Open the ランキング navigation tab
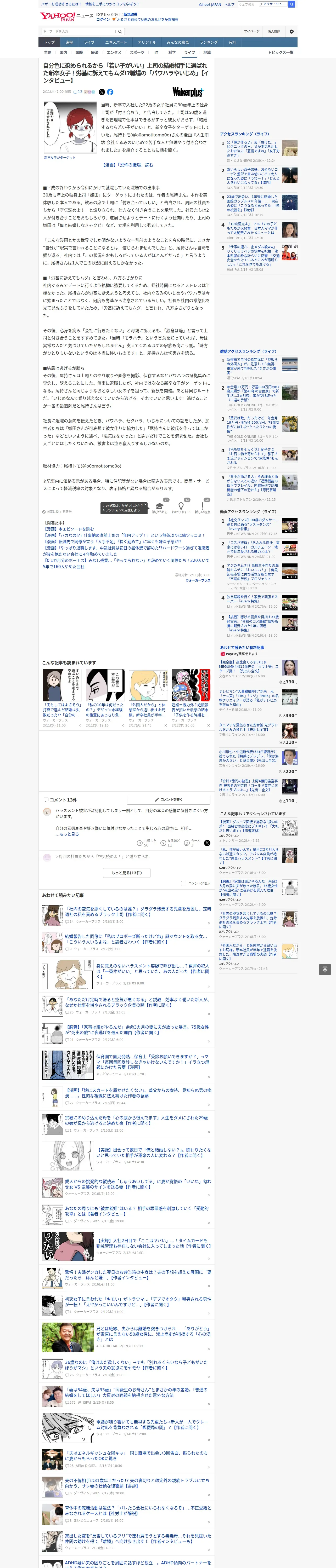336x1568 pixels. pos(209,43)
